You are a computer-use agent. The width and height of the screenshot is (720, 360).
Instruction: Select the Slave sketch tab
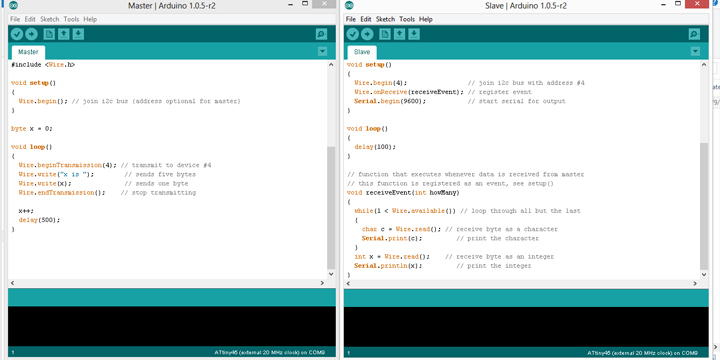pyautogui.click(x=362, y=52)
